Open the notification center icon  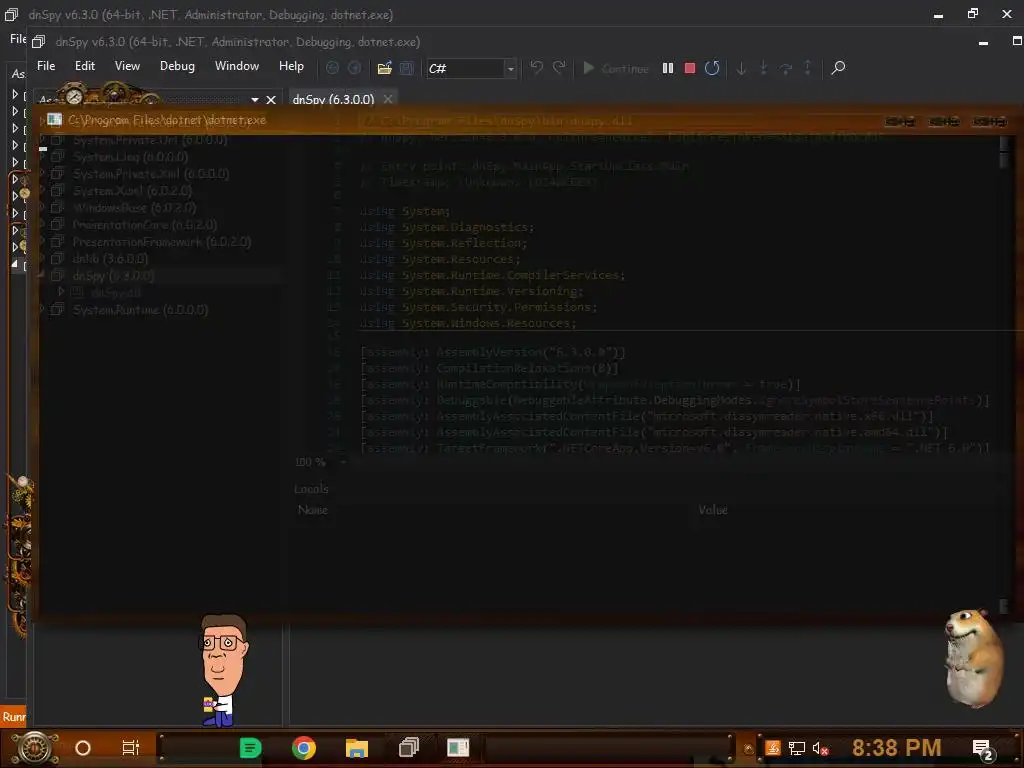(982, 749)
